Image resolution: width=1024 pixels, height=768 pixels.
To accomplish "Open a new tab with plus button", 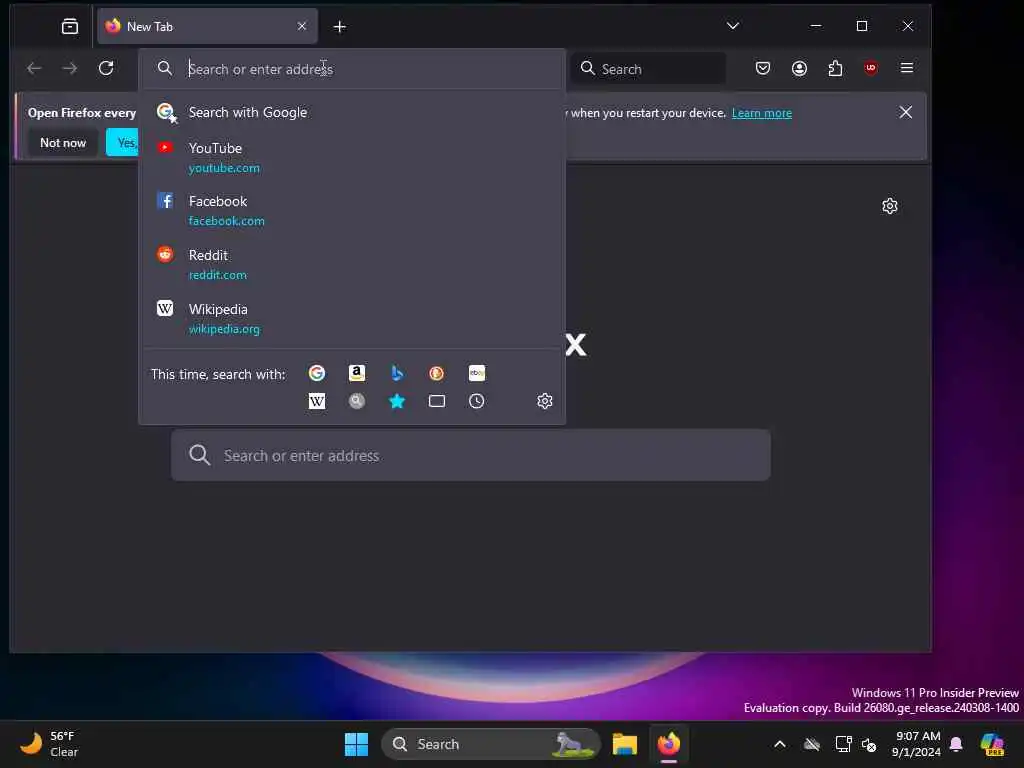I will point(340,27).
